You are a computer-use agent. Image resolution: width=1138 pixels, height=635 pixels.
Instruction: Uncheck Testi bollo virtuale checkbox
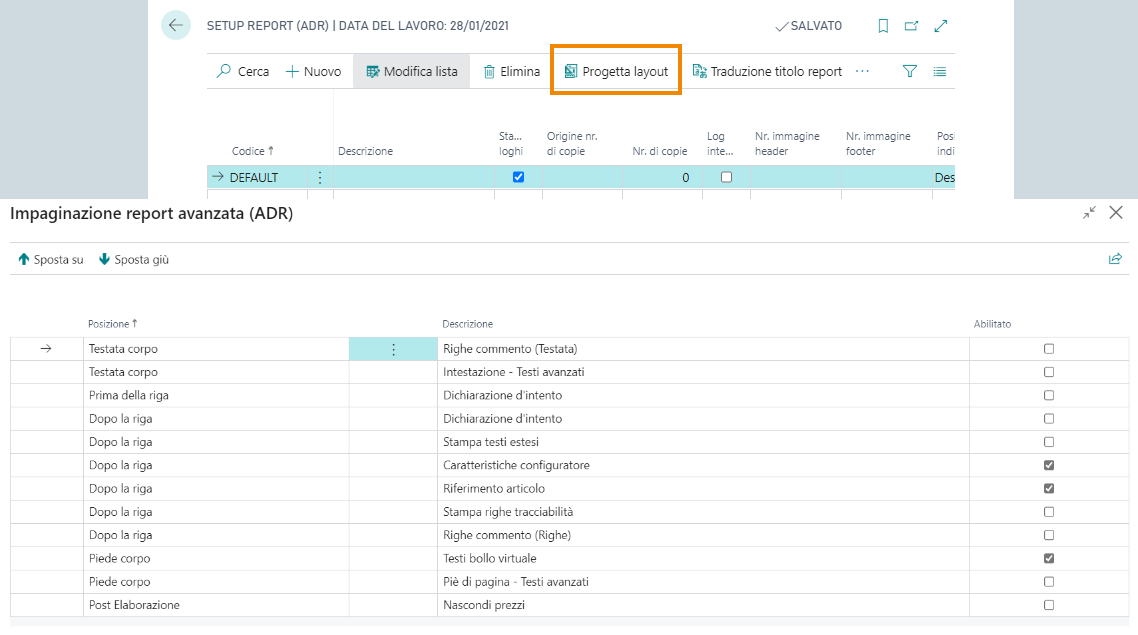[x=1049, y=558]
